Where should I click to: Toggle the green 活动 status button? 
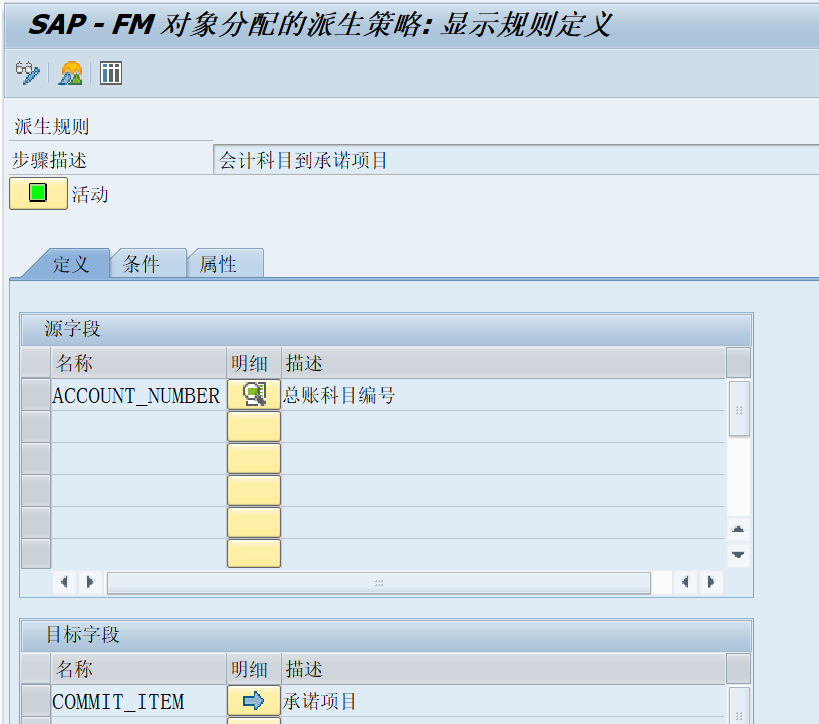[38, 193]
